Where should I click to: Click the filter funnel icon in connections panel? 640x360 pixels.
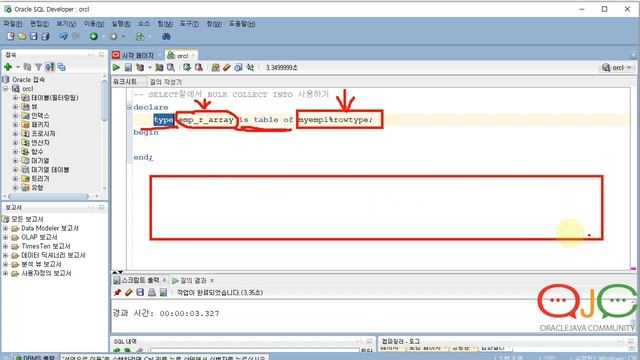tap(38, 67)
